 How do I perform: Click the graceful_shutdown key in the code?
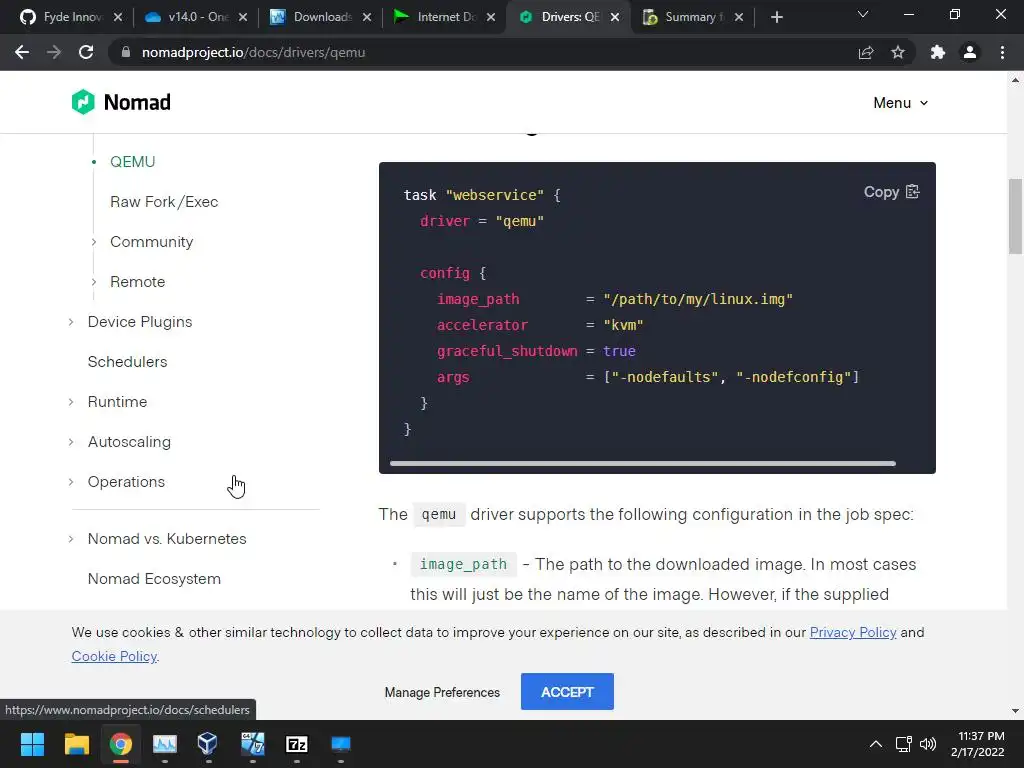507,351
